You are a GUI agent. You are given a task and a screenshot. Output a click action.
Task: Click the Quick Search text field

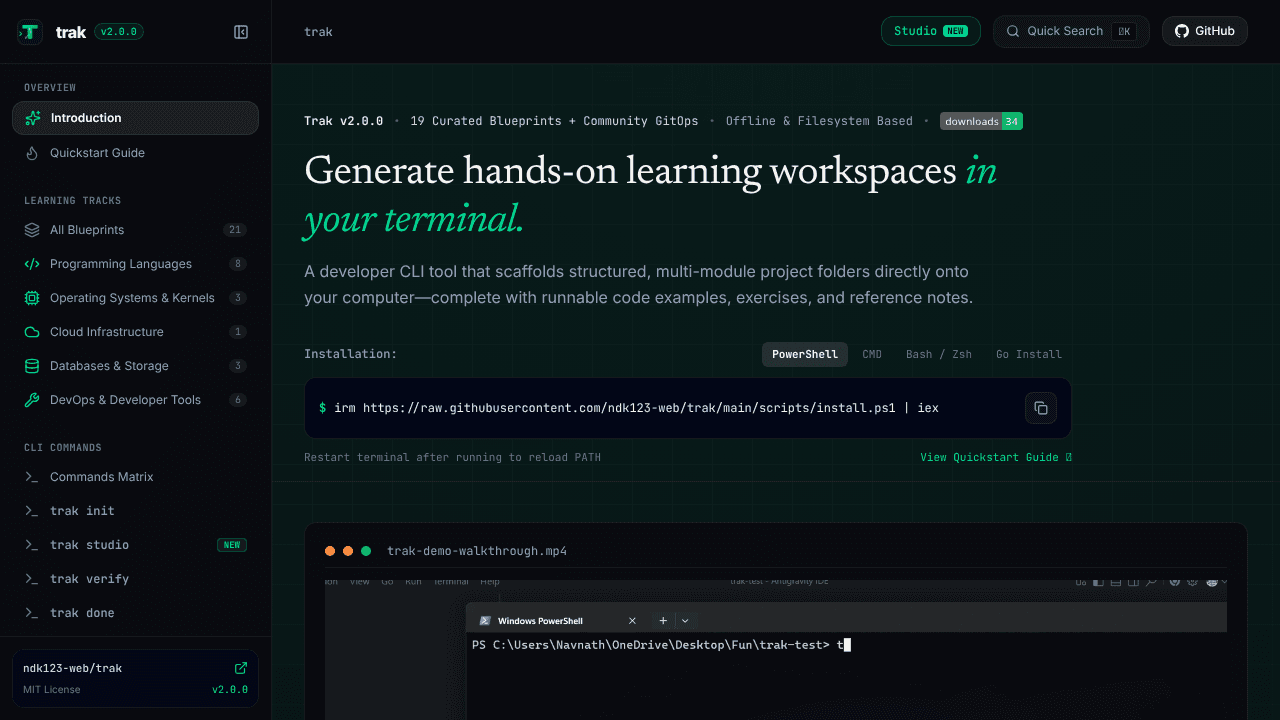pos(1071,31)
